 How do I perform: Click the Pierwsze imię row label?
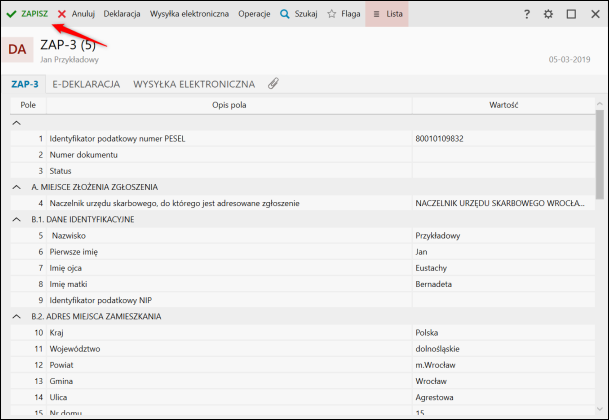pos(73,252)
